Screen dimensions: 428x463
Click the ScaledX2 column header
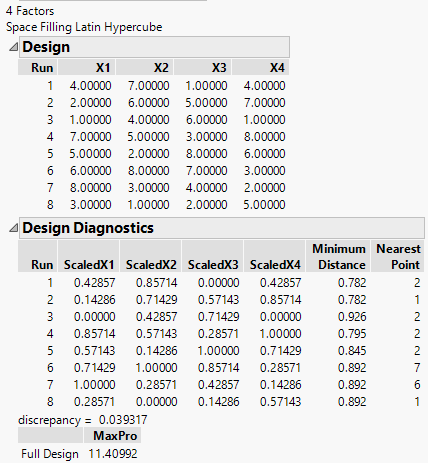151,257
